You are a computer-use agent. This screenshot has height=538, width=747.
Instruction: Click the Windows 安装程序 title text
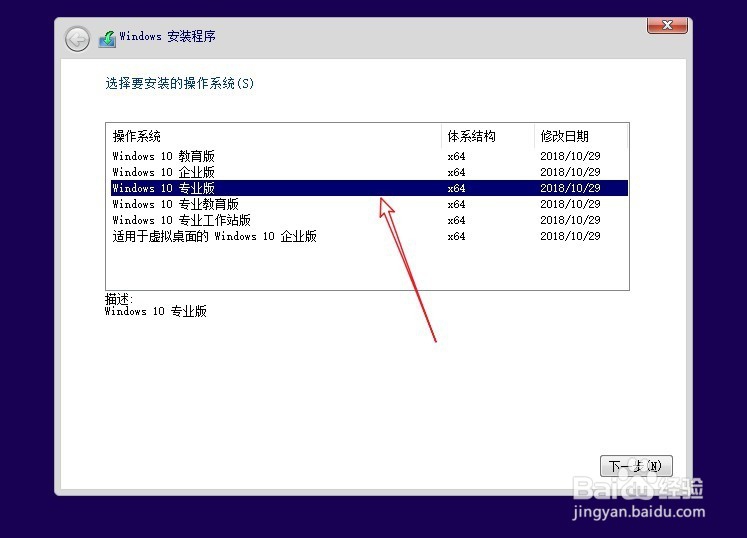click(167, 36)
